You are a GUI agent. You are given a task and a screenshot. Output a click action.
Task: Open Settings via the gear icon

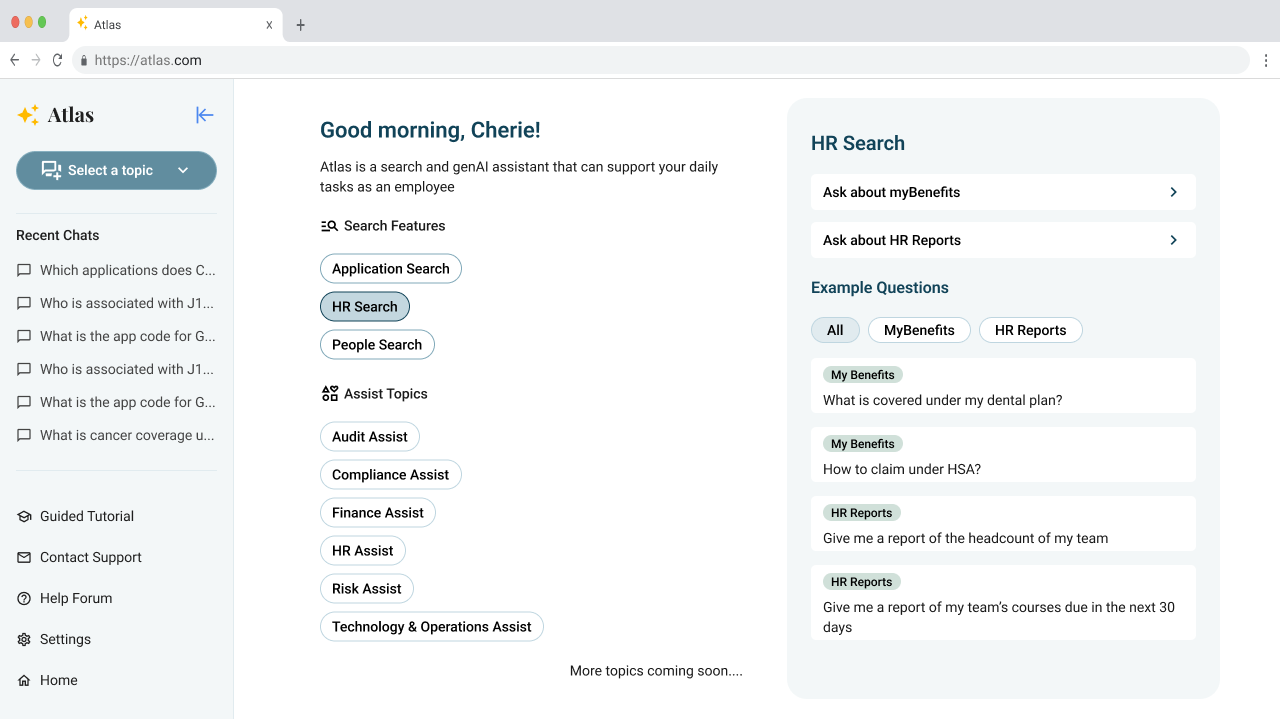(x=24, y=639)
